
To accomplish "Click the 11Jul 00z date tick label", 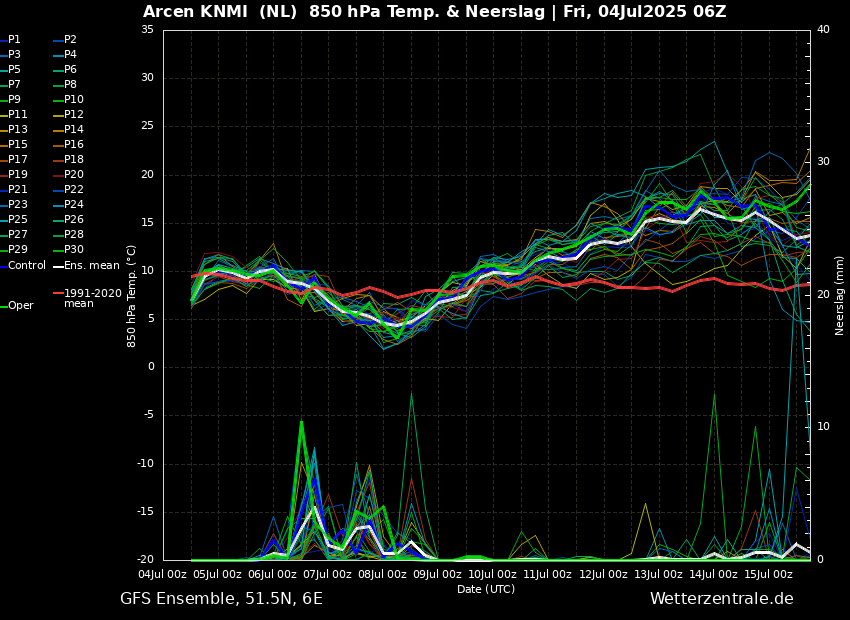I will (x=548, y=574).
